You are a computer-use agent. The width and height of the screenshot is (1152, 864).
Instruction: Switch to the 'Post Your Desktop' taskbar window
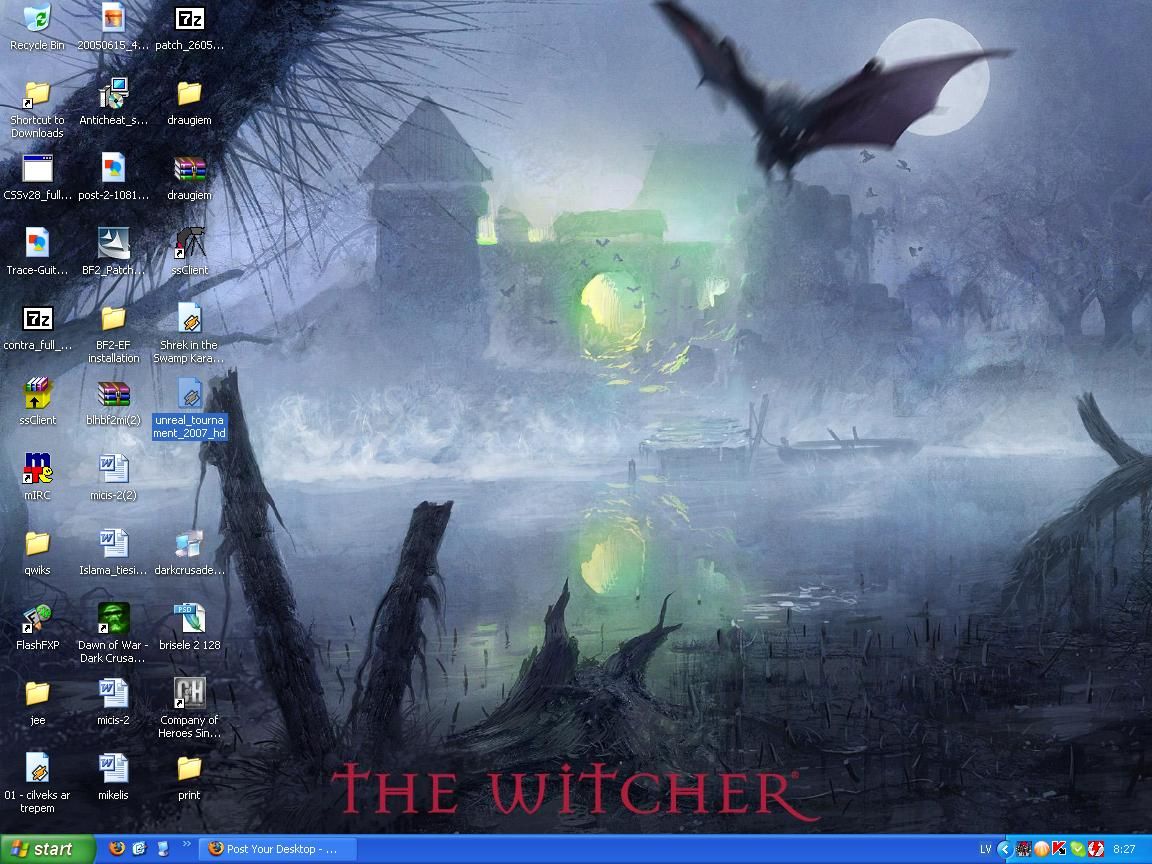tap(280, 849)
